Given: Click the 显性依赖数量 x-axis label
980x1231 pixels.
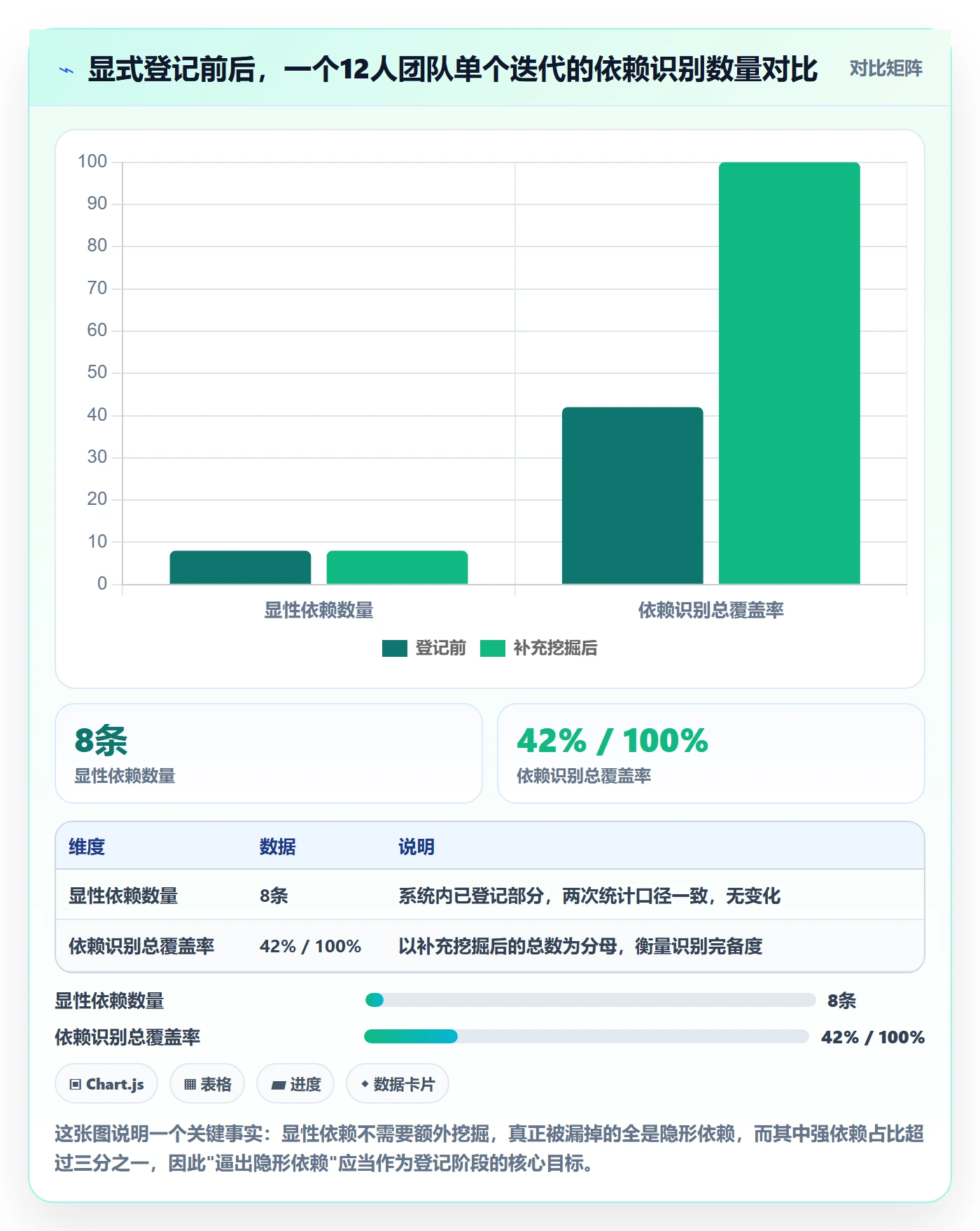Looking at the screenshot, I should (x=318, y=610).
